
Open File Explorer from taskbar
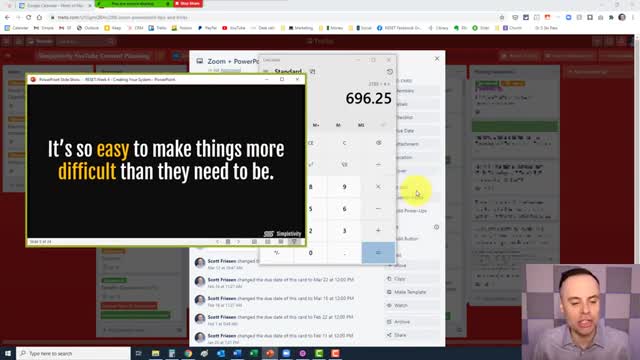[156, 353]
